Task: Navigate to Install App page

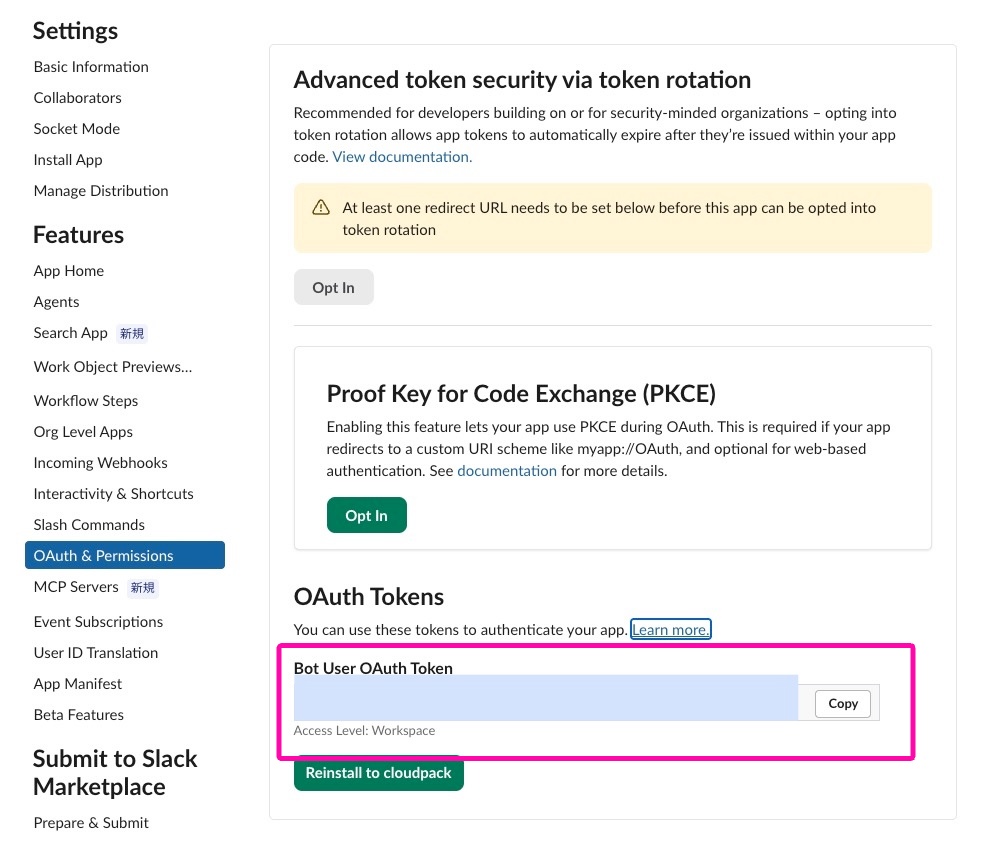Action: tap(68, 160)
